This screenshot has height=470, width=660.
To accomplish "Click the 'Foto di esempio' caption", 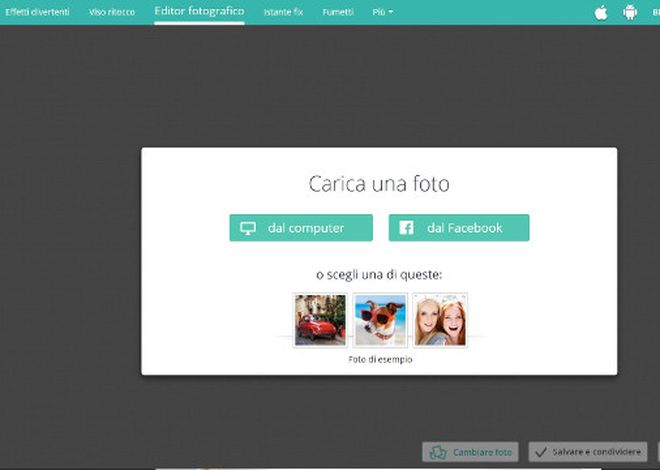I will [x=380, y=359].
